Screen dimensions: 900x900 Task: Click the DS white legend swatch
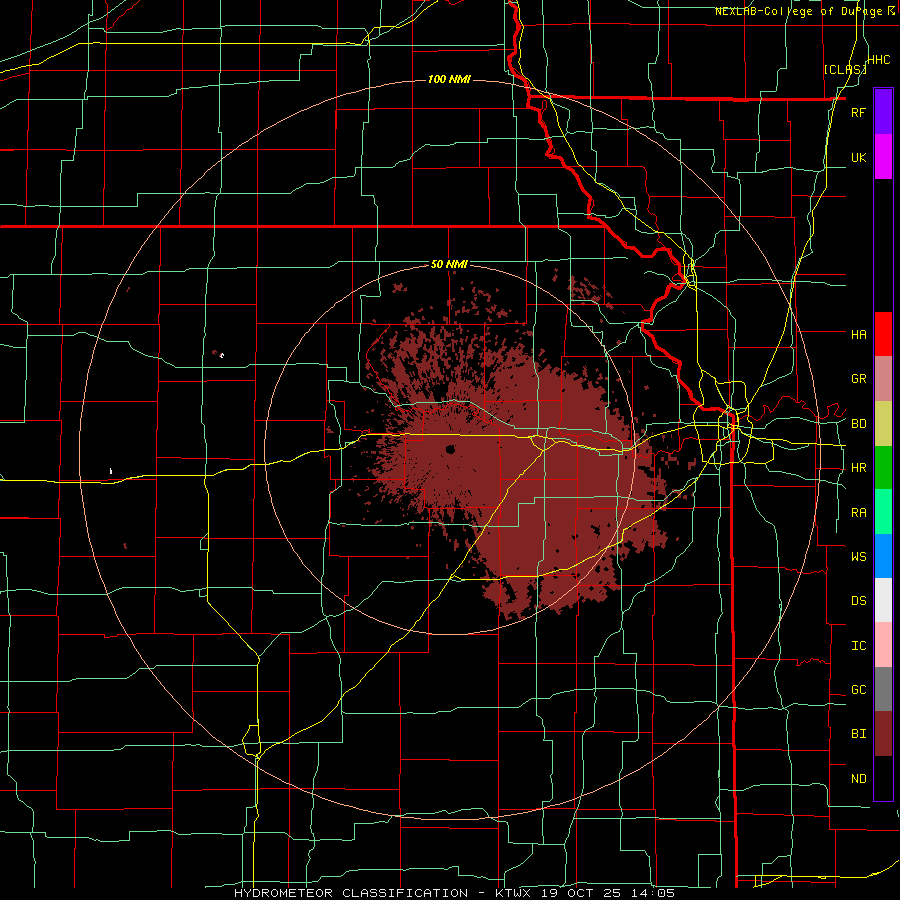click(x=883, y=600)
